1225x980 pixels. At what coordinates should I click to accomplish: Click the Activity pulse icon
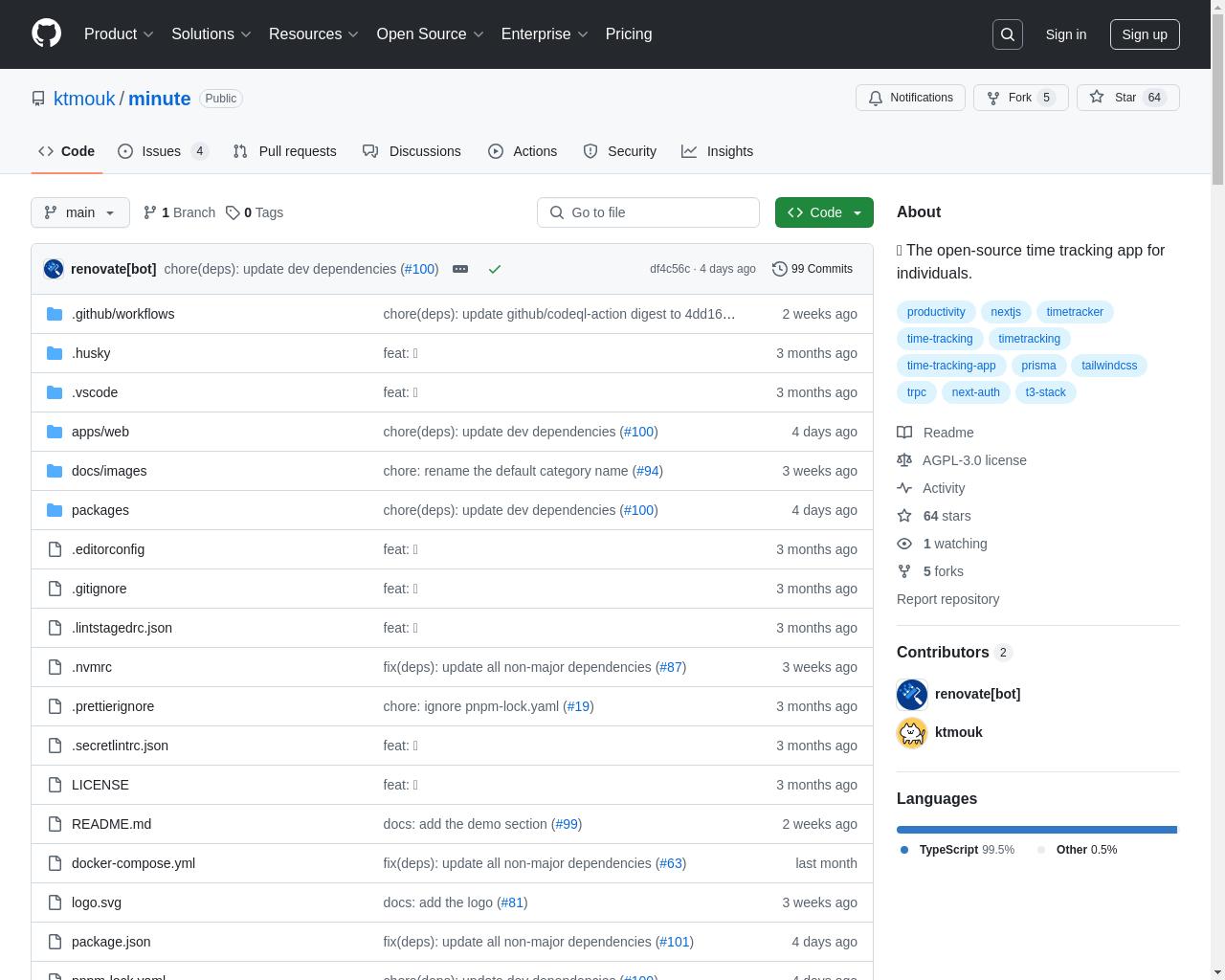(x=904, y=488)
